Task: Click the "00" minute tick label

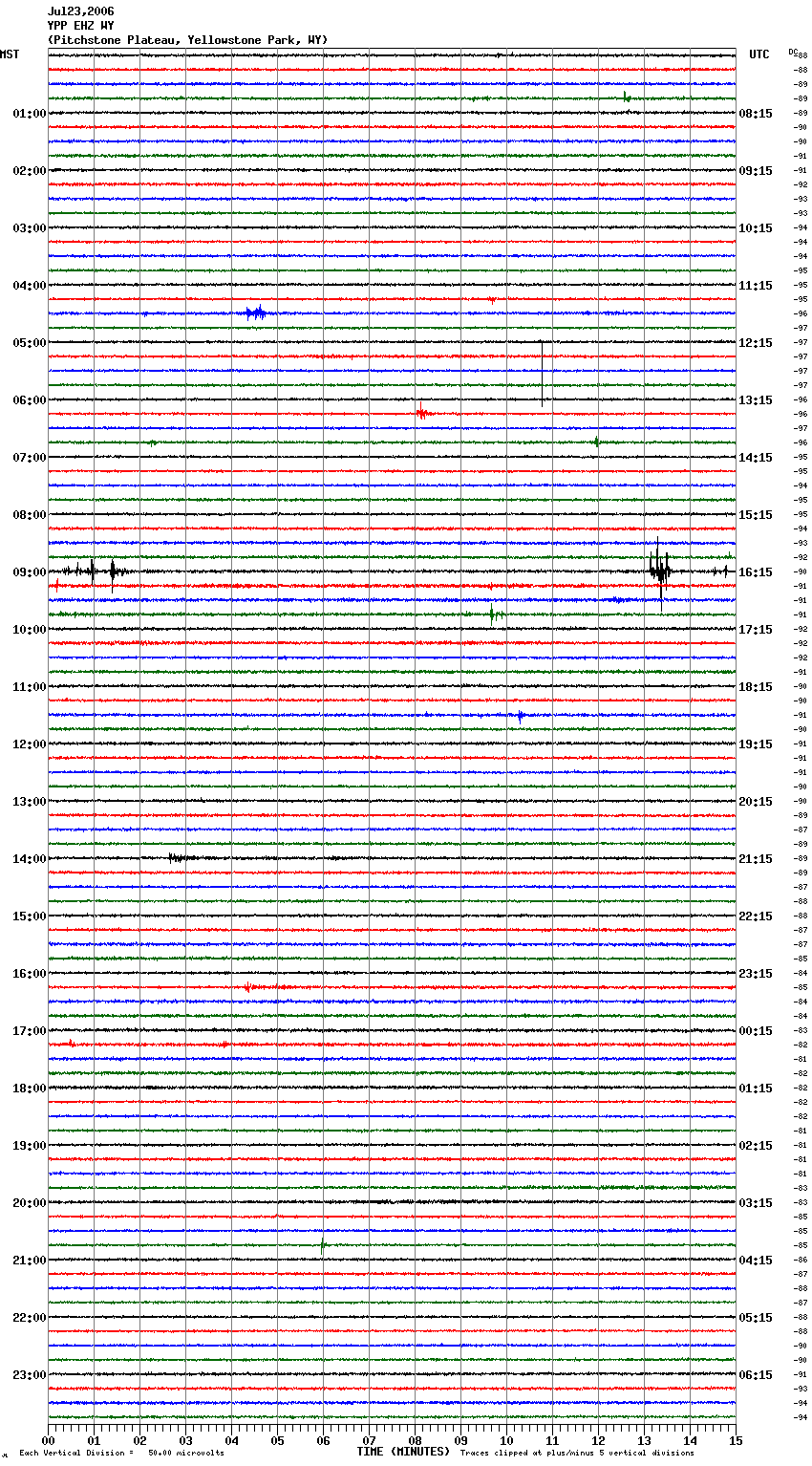Action: [x=48, y=1440]
